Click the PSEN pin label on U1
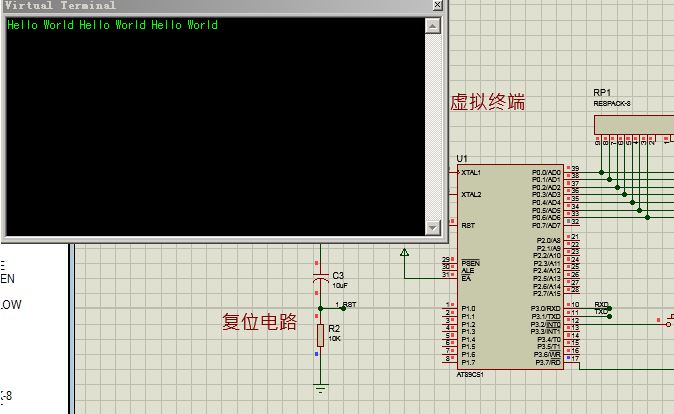This screenshot has height=414, width=674. pos(470,263)
